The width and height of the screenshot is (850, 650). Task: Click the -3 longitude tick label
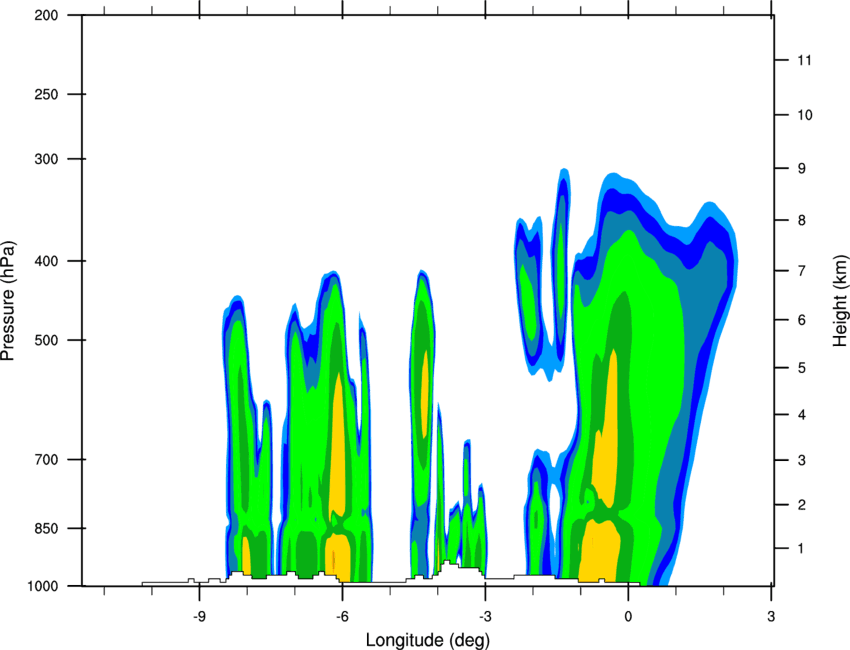pyautogui.click(x=485, y=617)
